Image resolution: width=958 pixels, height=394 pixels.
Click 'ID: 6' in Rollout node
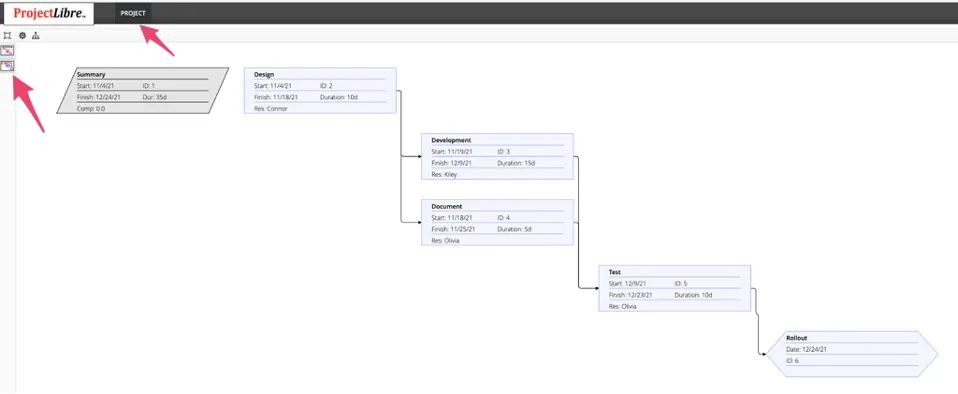tap(792, 361)
